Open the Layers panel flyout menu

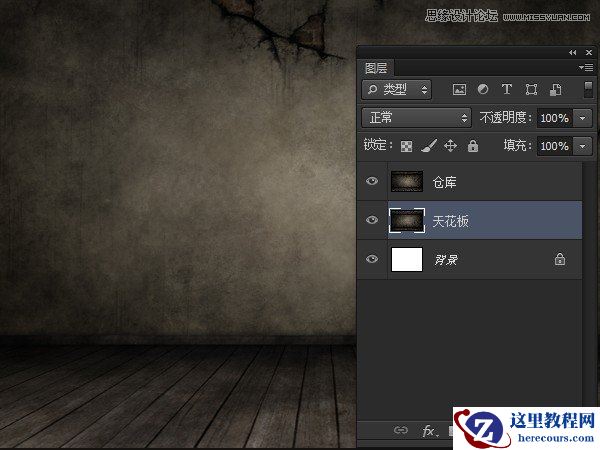click(586, 68)
